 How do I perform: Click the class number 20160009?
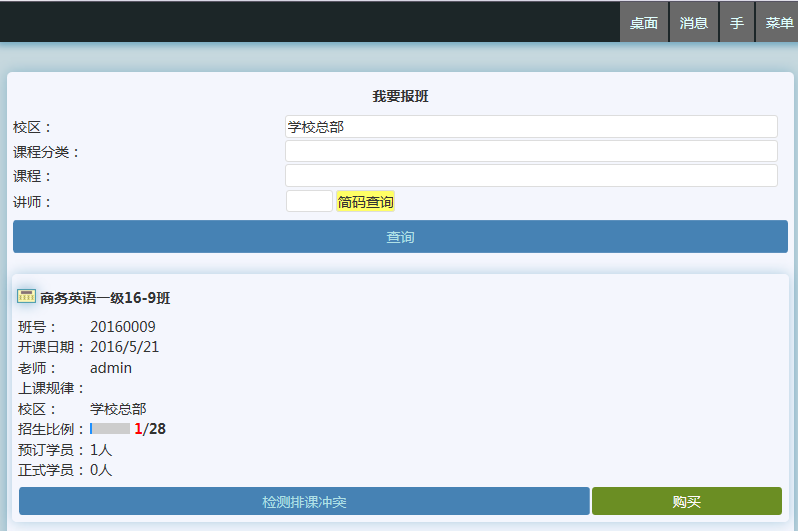coord(123,327)
